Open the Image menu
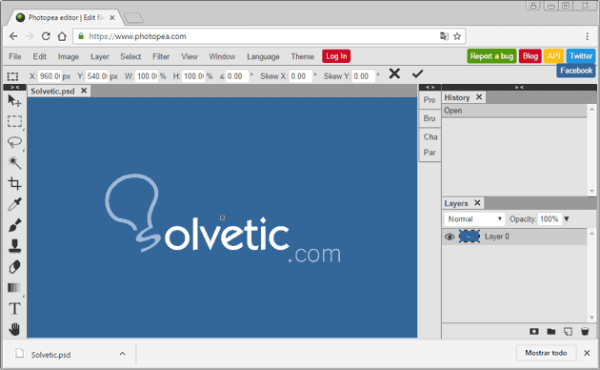 68,57
